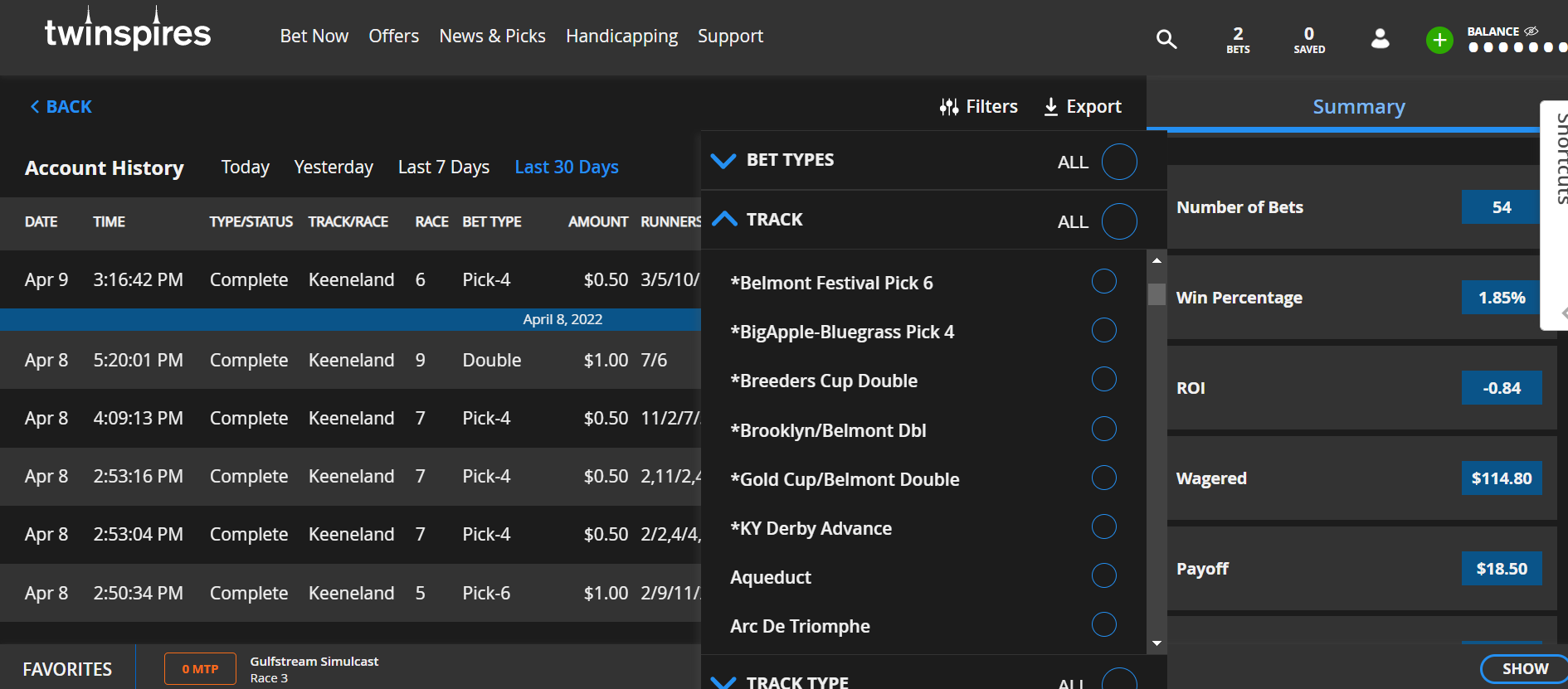Click the 0 MTP race badge
The height and width of the screenshot is (689, 1568).
(x=200, y=668)
